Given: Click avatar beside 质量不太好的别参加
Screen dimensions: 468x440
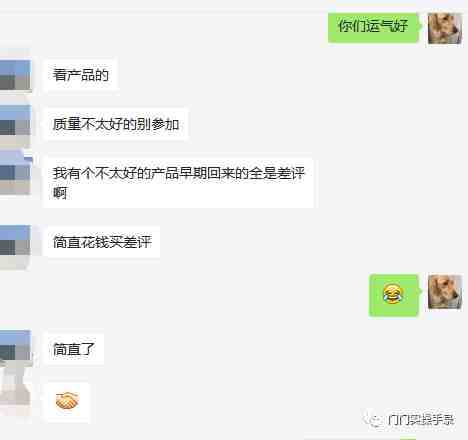Looking at the screenshot, I should pyautogui.click(x=15, y=126).
